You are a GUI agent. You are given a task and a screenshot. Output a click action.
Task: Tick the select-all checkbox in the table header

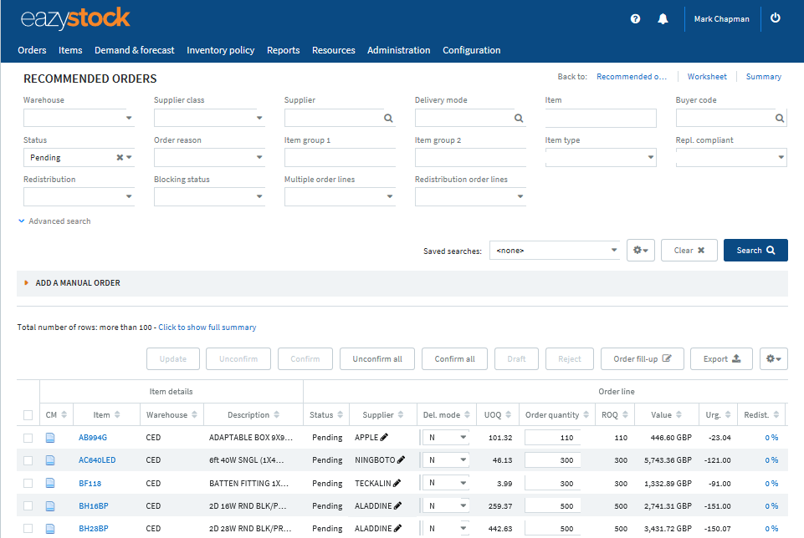(28, 415)
